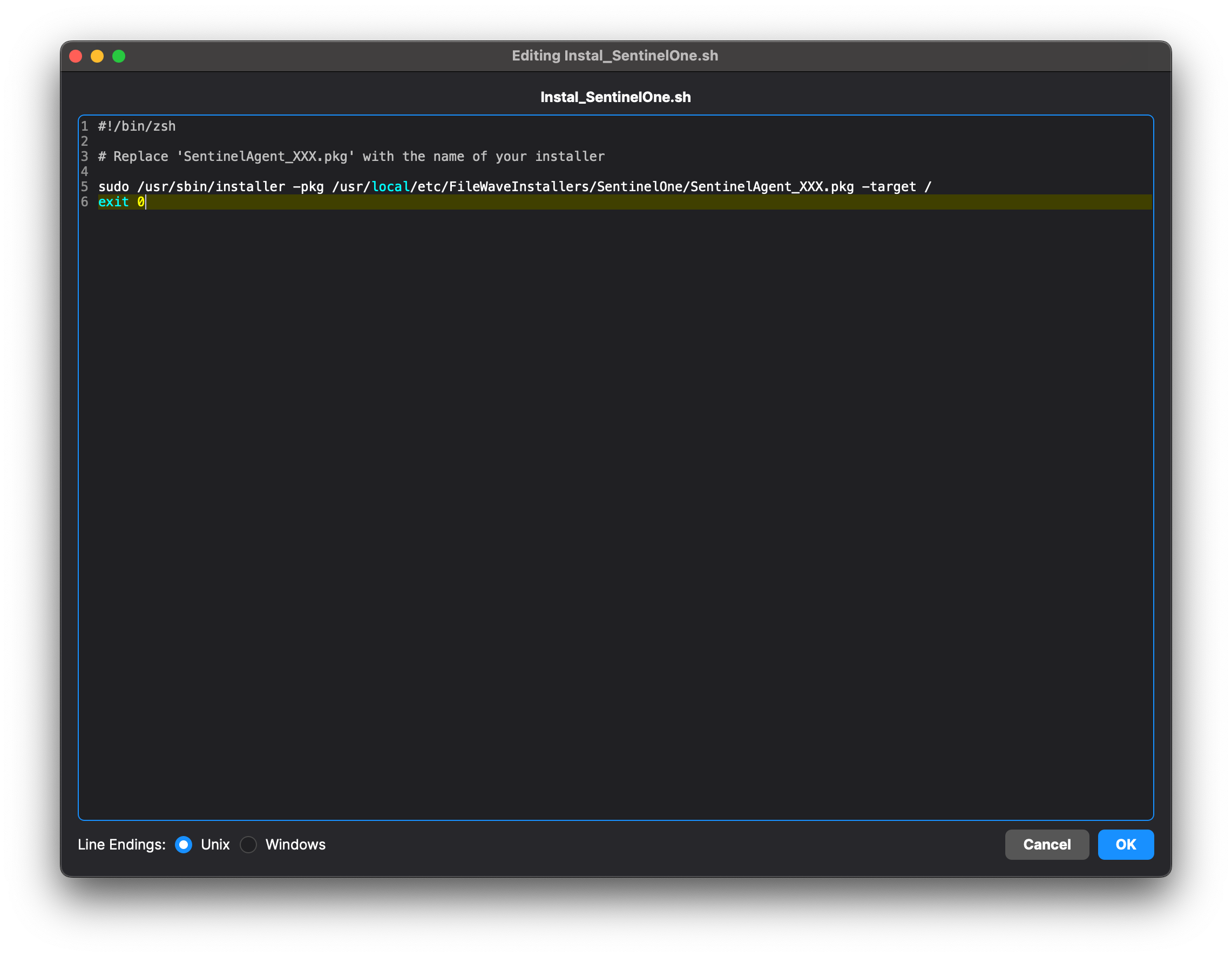Viewport: 1232px width, 957px height.
Task: Click the #!/bin/zsh shebang line
Action: (x=137, y=126)
